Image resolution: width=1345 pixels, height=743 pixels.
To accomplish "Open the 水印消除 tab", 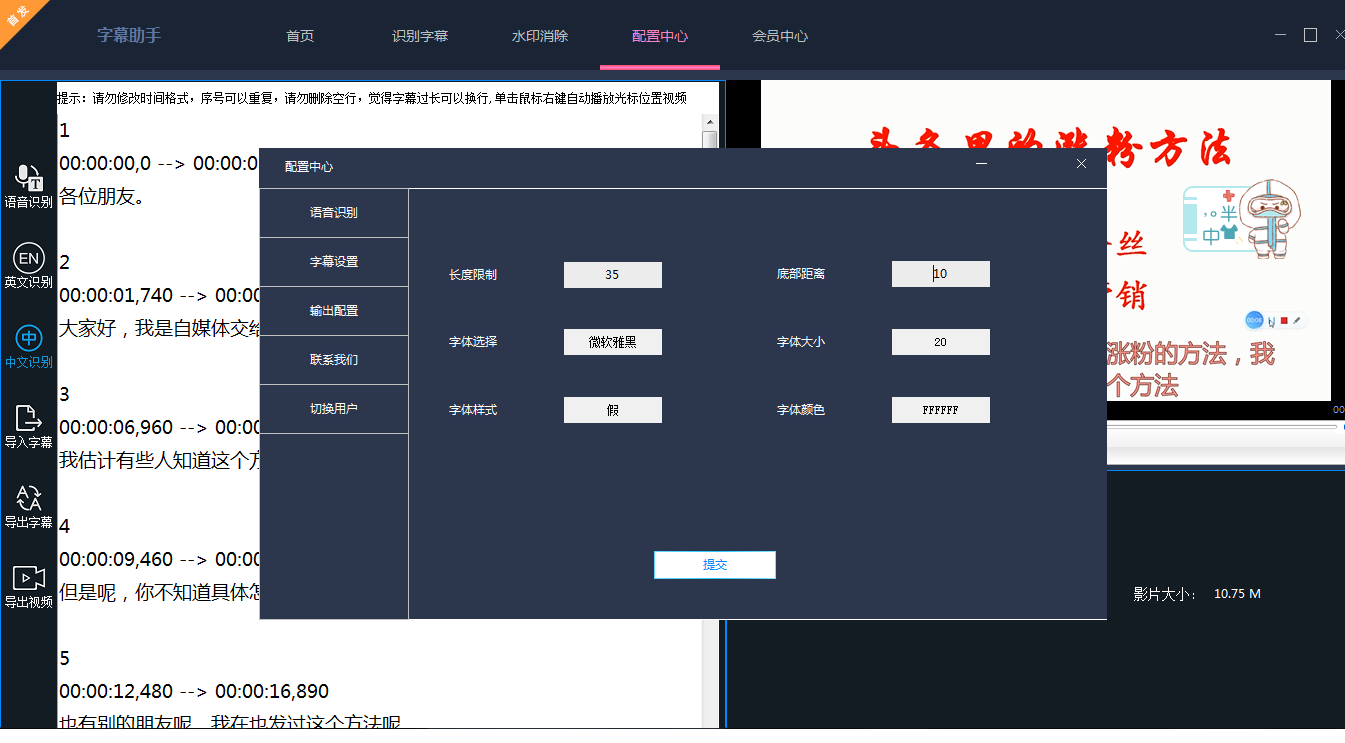I will click(x=540, y=36).
